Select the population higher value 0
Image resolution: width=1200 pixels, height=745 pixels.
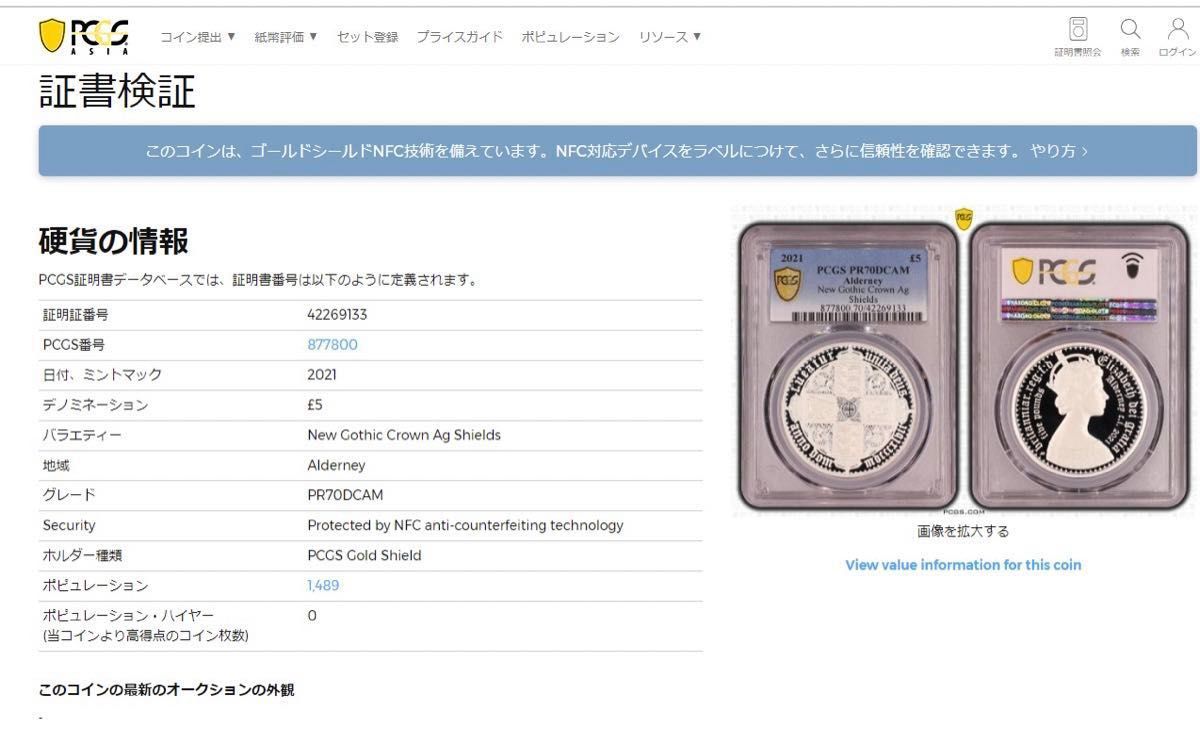point(312,615)
